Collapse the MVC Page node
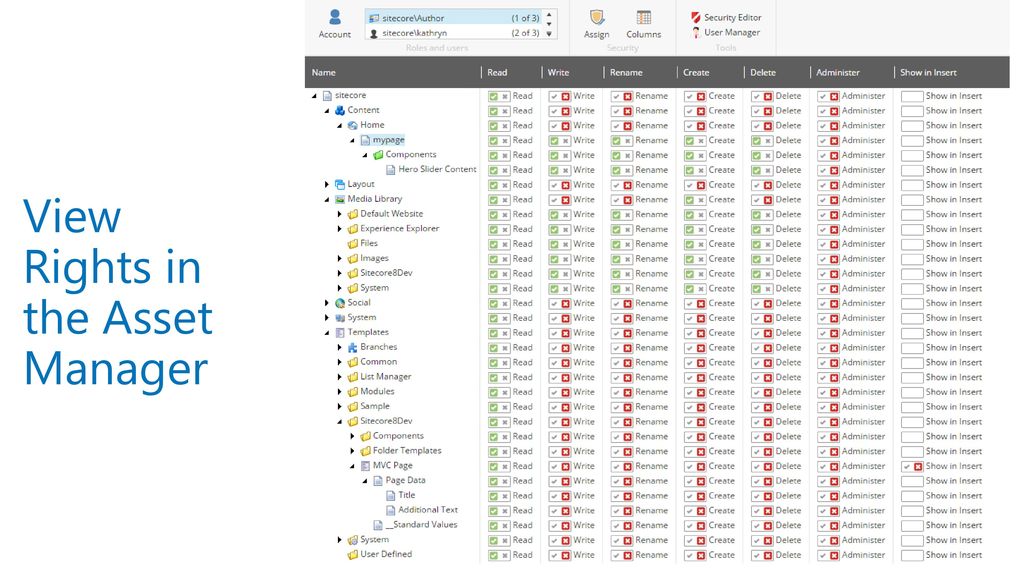Screen dimensions: 1024x576 (x=353, y=466)
